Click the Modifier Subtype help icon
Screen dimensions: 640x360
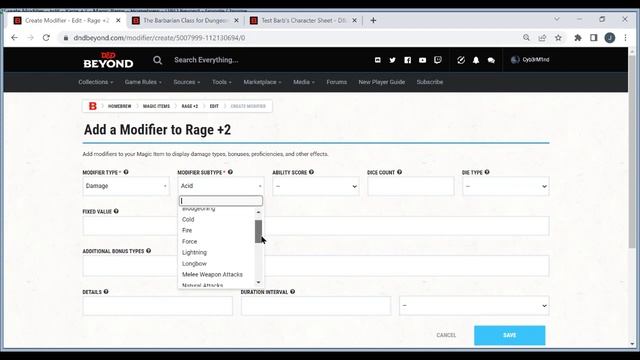pos(230,172)
